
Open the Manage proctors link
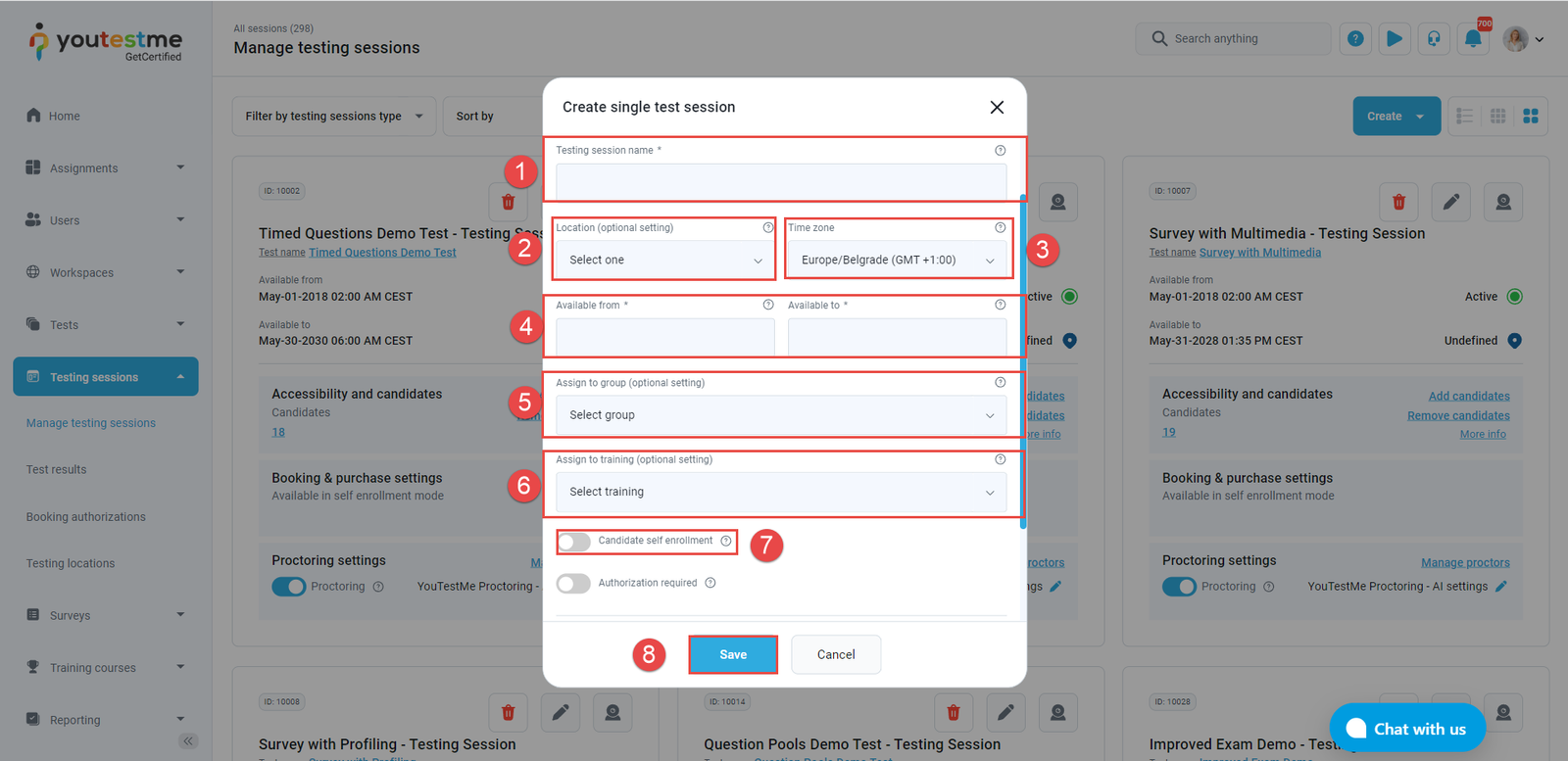[1465, 563]
